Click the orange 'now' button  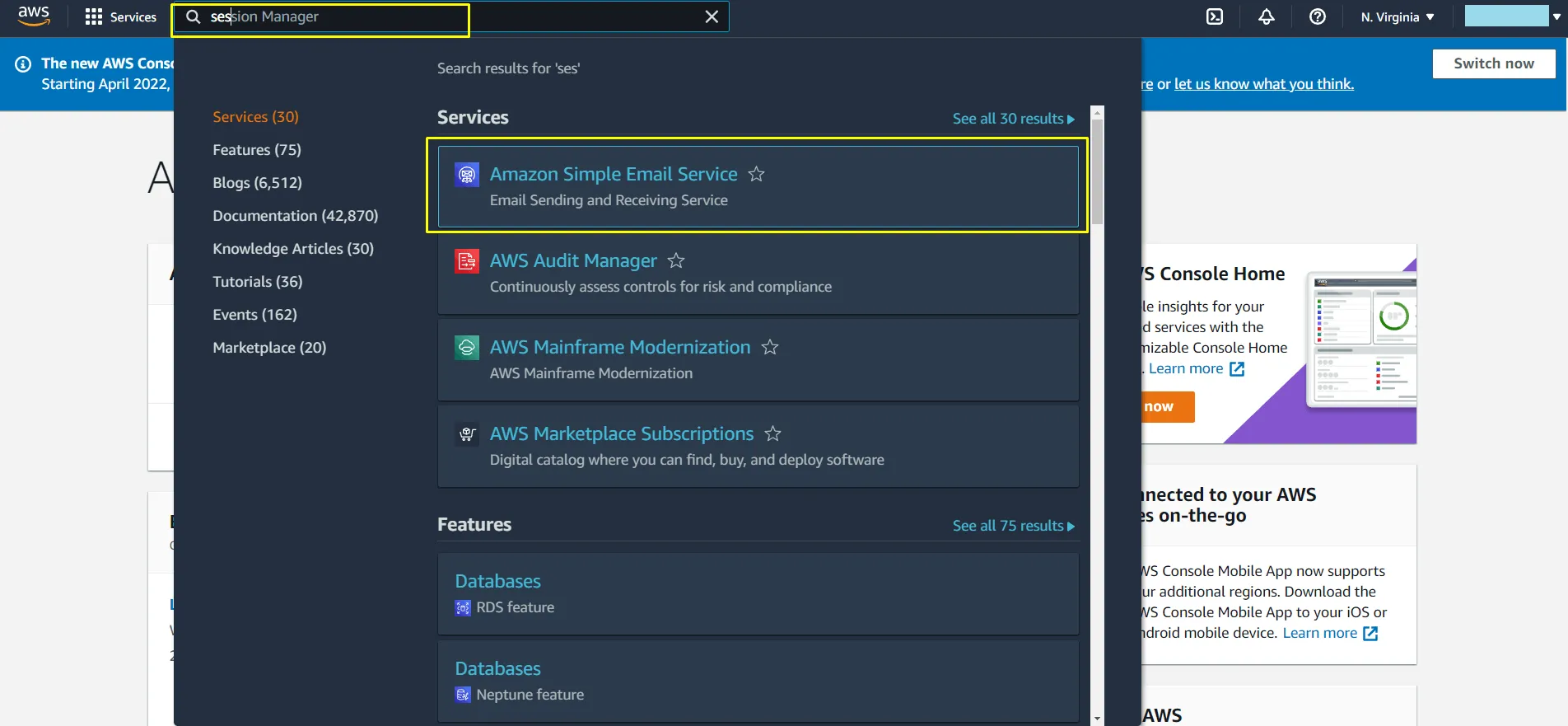1167,407
